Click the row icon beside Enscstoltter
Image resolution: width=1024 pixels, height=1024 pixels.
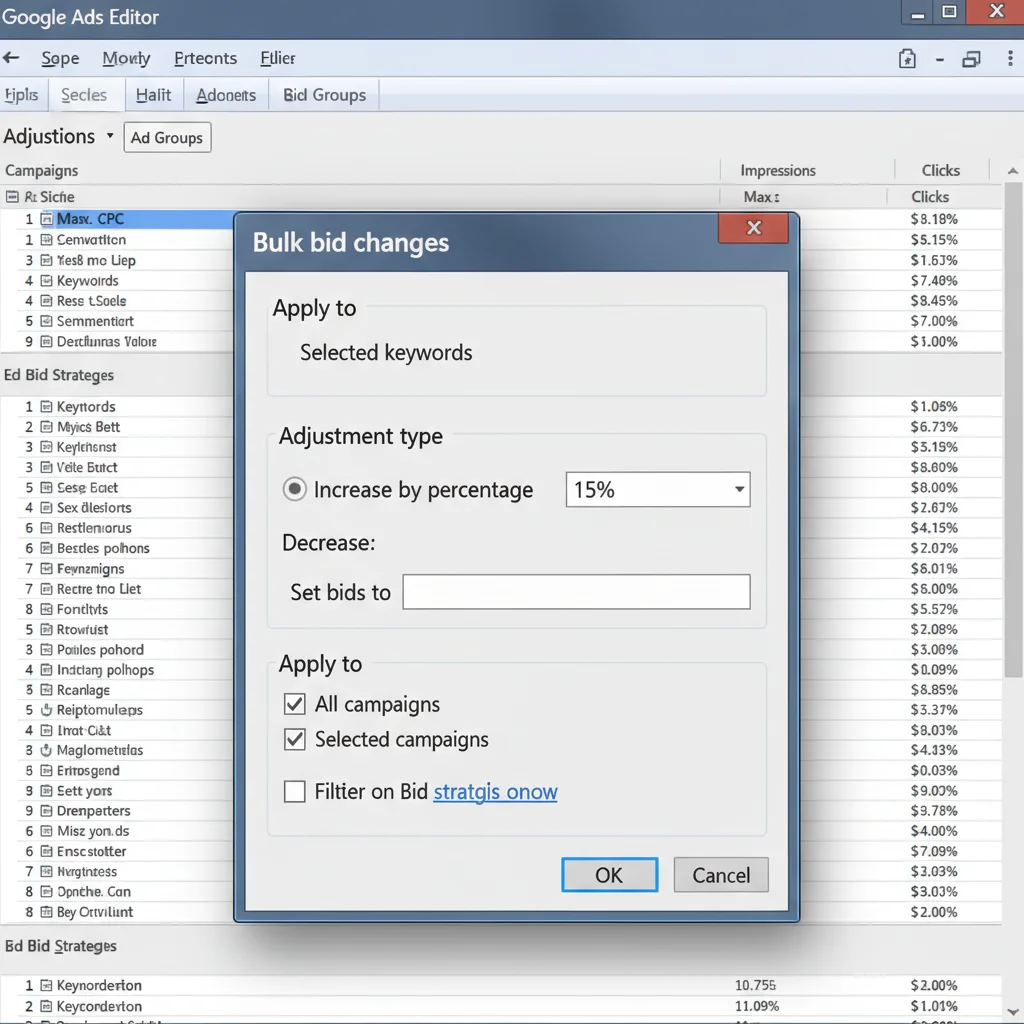(46, 852)
